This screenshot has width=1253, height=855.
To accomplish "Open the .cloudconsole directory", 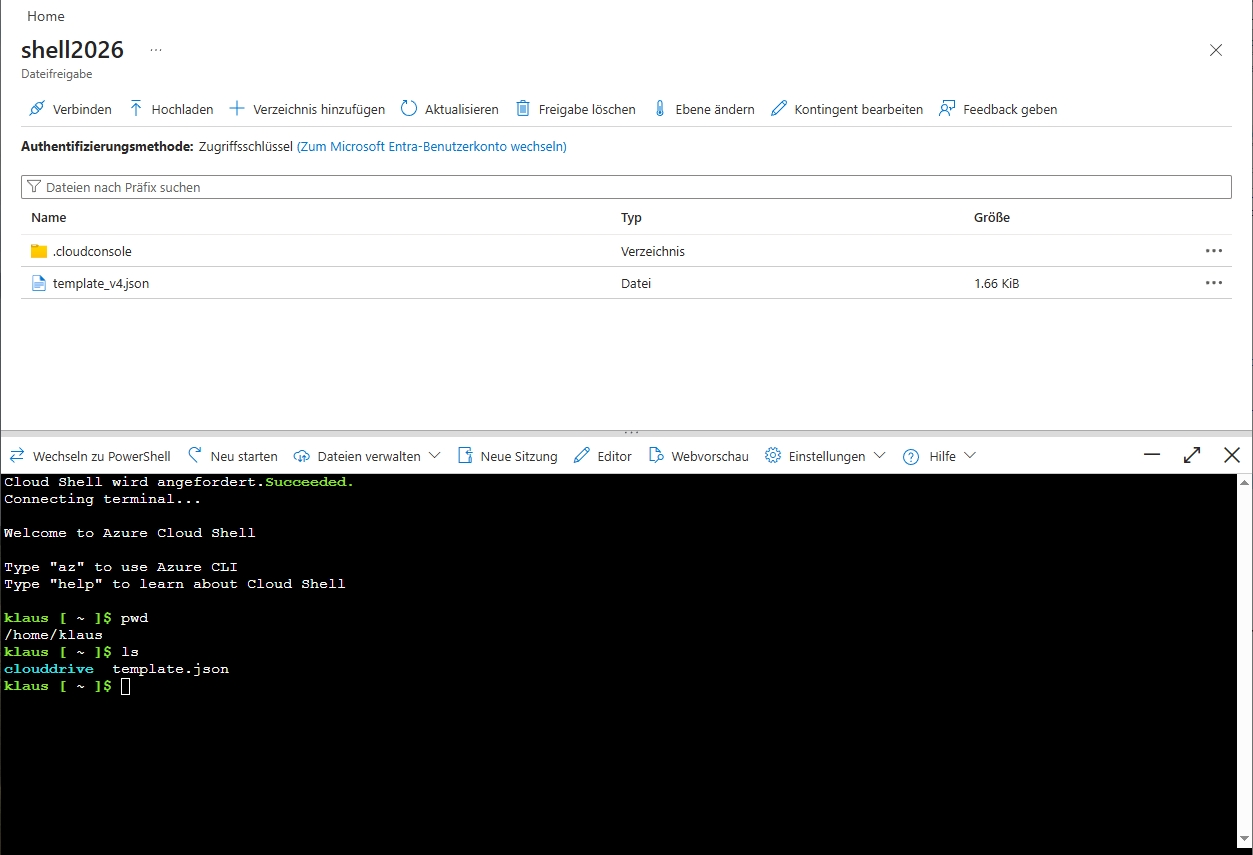I will 92,251.
